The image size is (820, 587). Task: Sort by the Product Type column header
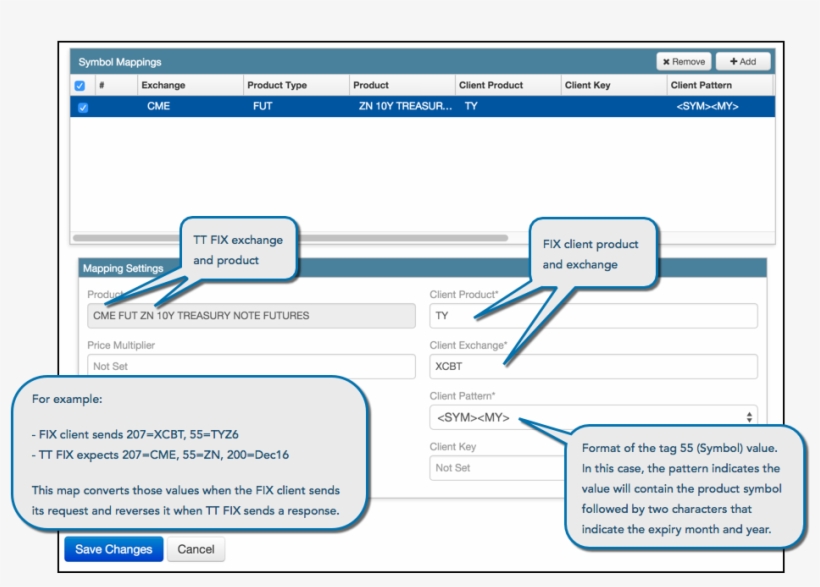coord(277,86)
